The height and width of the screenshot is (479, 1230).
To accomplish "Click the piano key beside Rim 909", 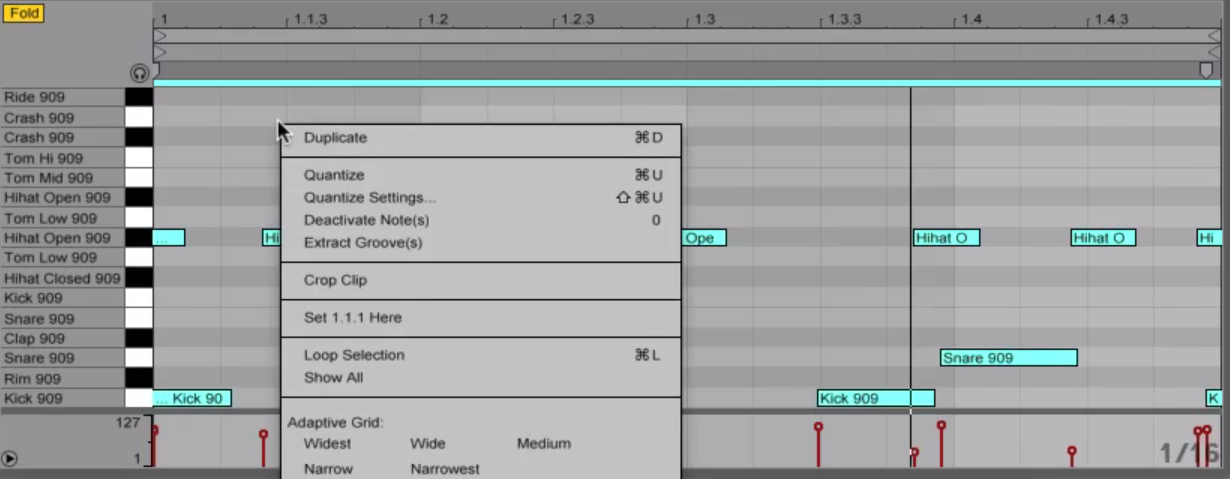I will coord(139,378).
